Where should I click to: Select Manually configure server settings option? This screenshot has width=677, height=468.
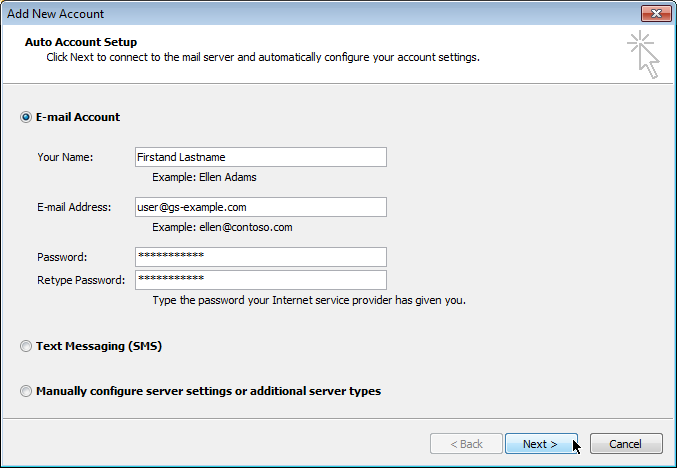26,392
